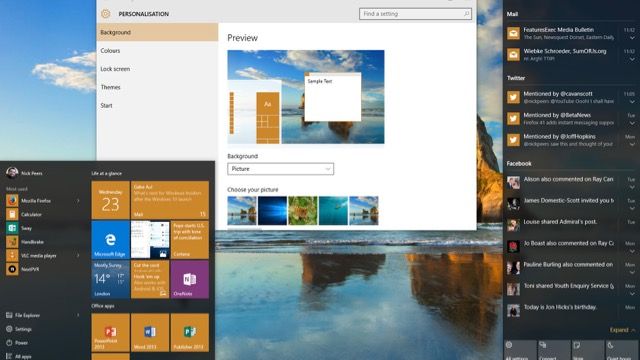Select the Background settings tab
Viewport: 640px width, 360px height.
click(x=157, y=32)
